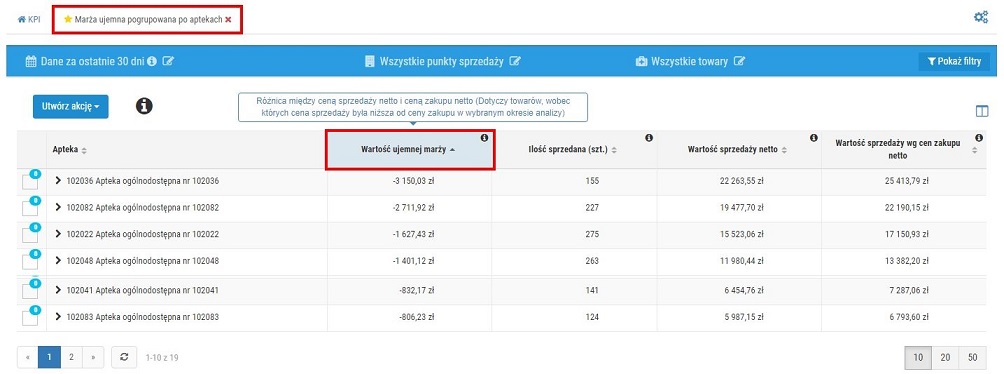Viewport: 1004px width, 374px height.
Task: Expand row 102082 Apteka ogólnodostępna
Action: [59, 207]
